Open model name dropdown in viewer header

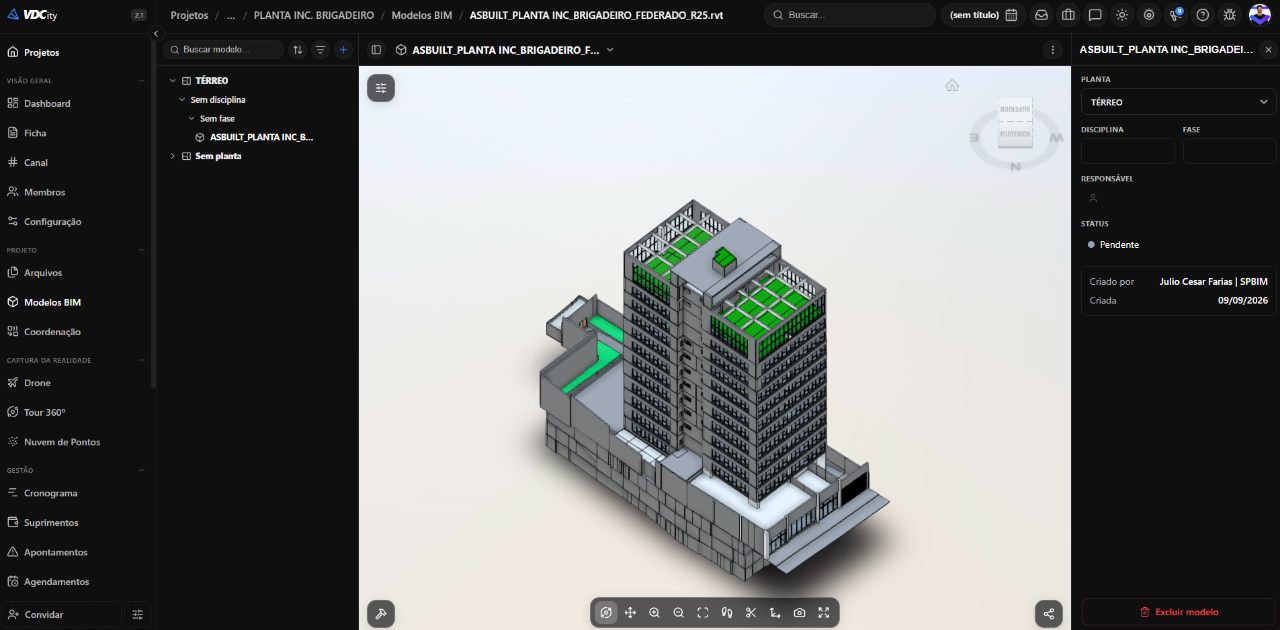(x=610, y=49)
